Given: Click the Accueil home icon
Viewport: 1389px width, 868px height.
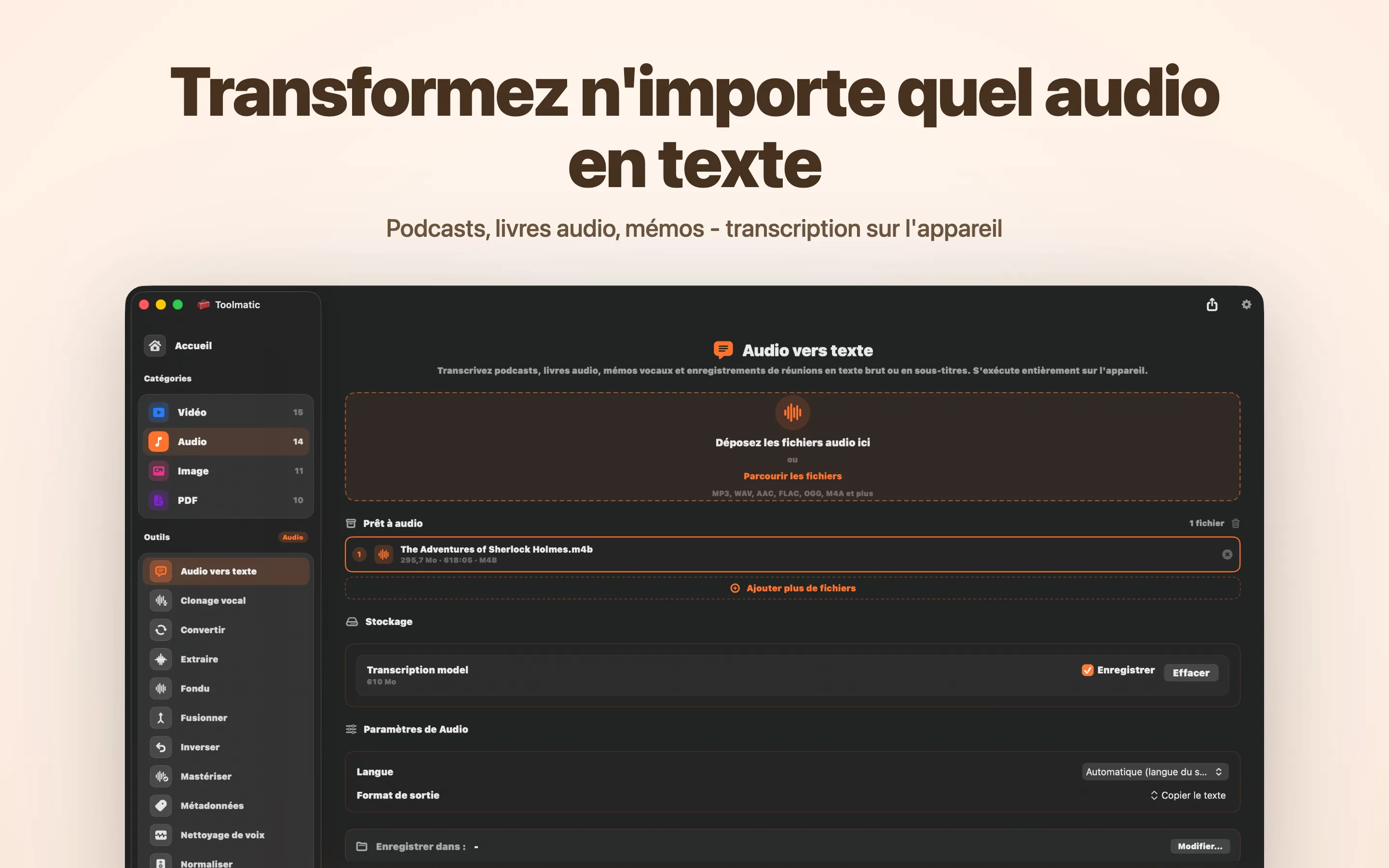Looking at the screenshot, I should coord(155,346).
